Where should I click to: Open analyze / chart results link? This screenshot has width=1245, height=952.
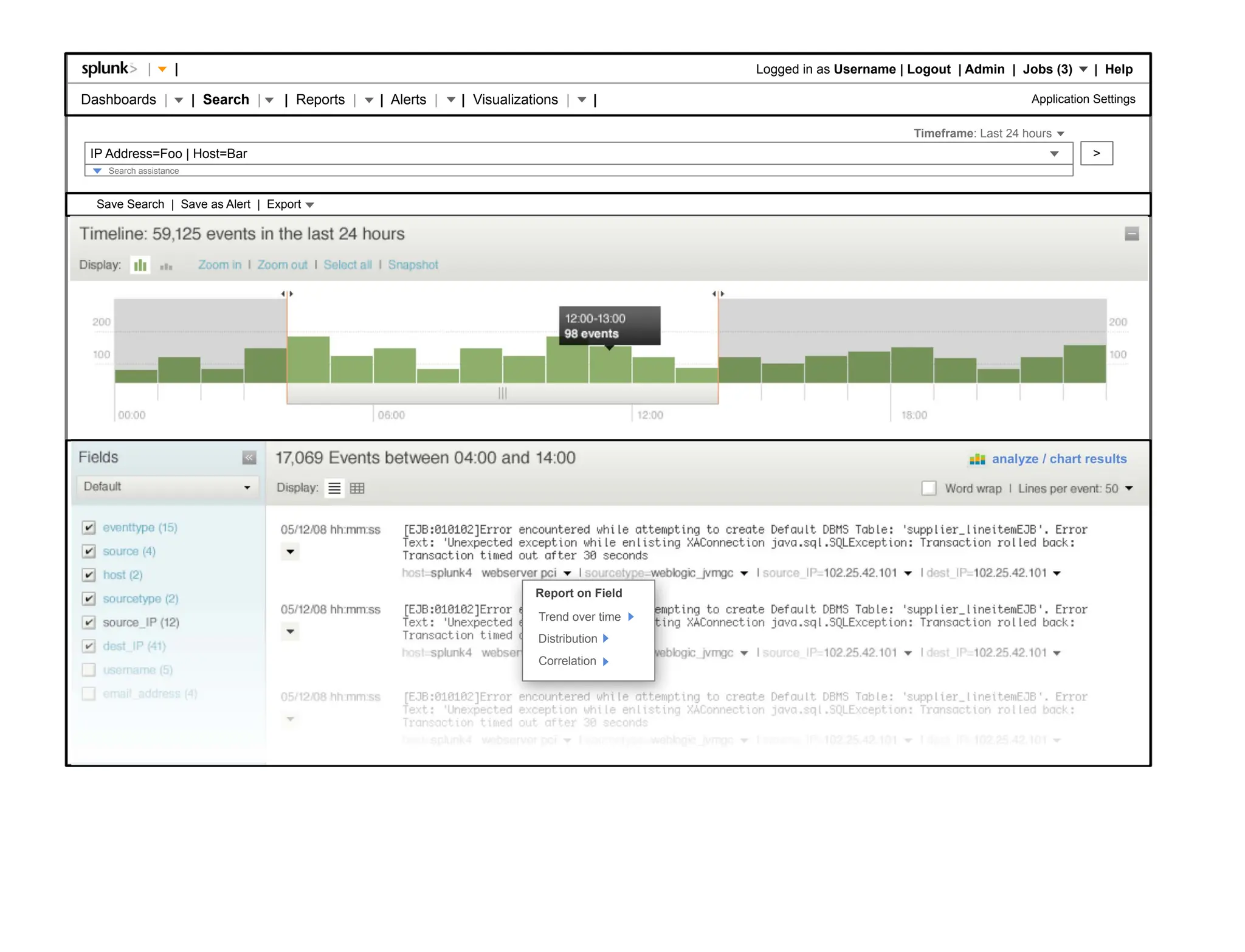(x=1059, y=459)
